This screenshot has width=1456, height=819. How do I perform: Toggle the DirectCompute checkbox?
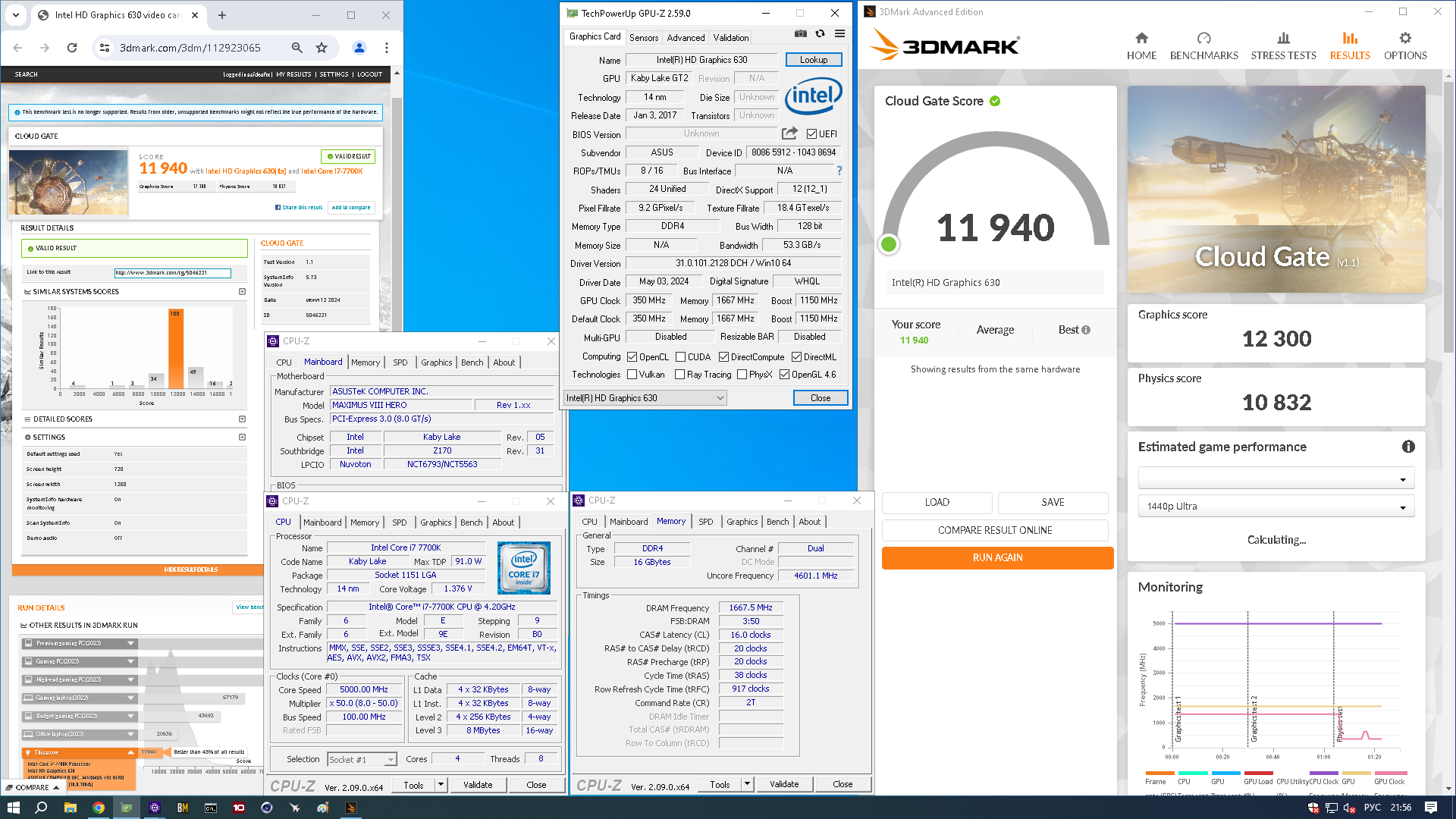pyautogui.click(x=723, y=356)
